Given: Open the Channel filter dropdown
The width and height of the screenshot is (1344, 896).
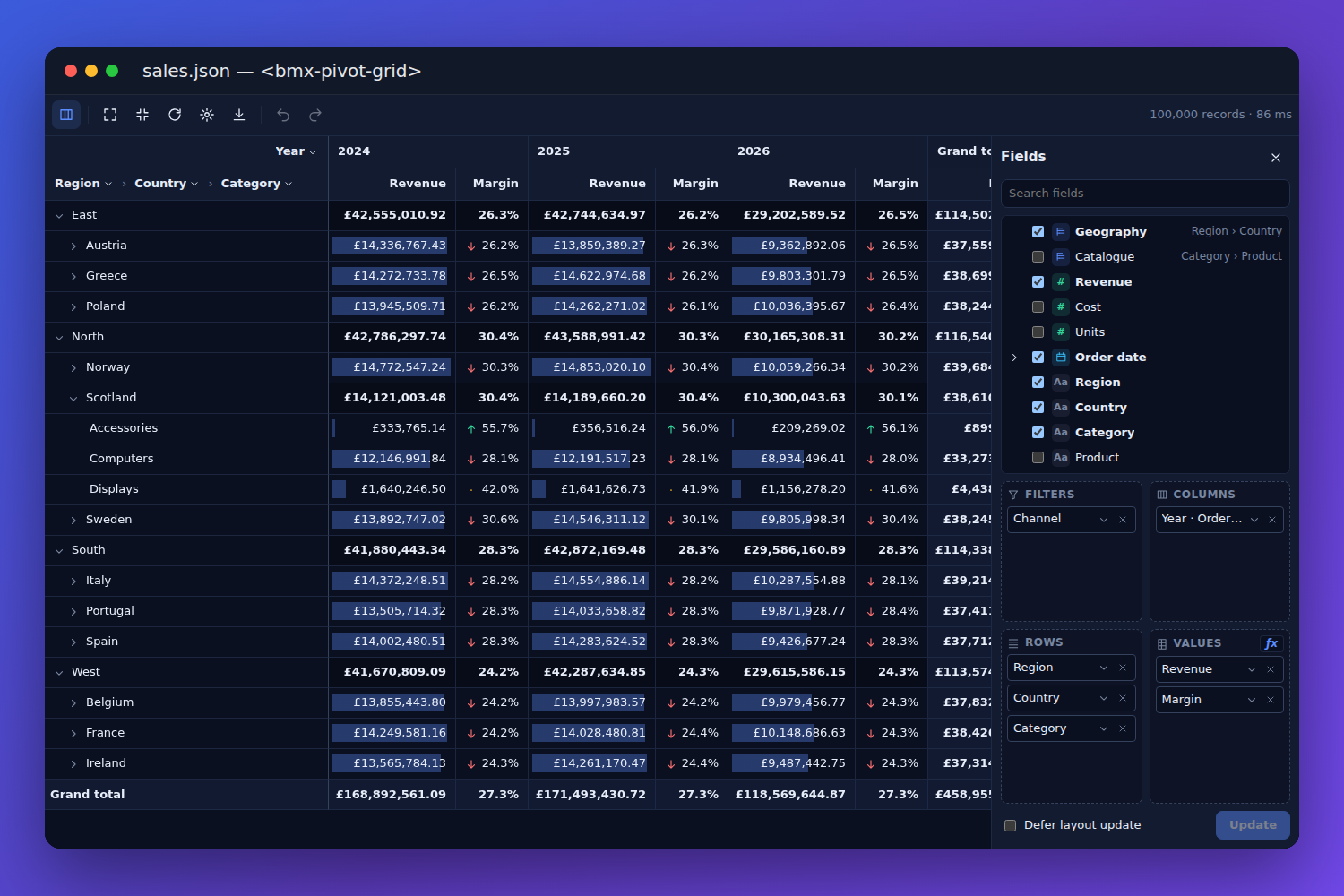Looking at the screenshot, I should (x=1104, y=520).
